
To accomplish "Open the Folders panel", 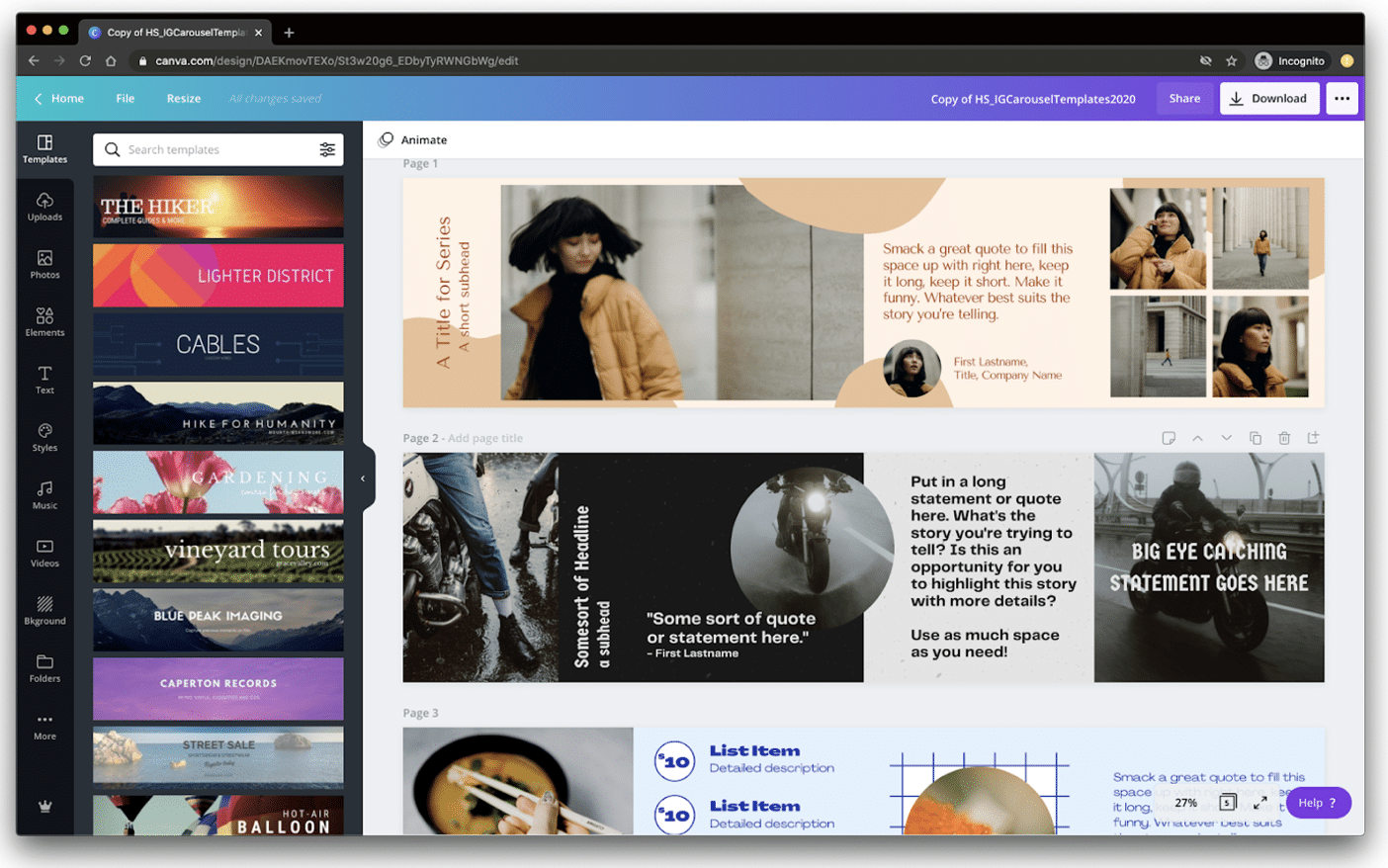I will 44,667.
